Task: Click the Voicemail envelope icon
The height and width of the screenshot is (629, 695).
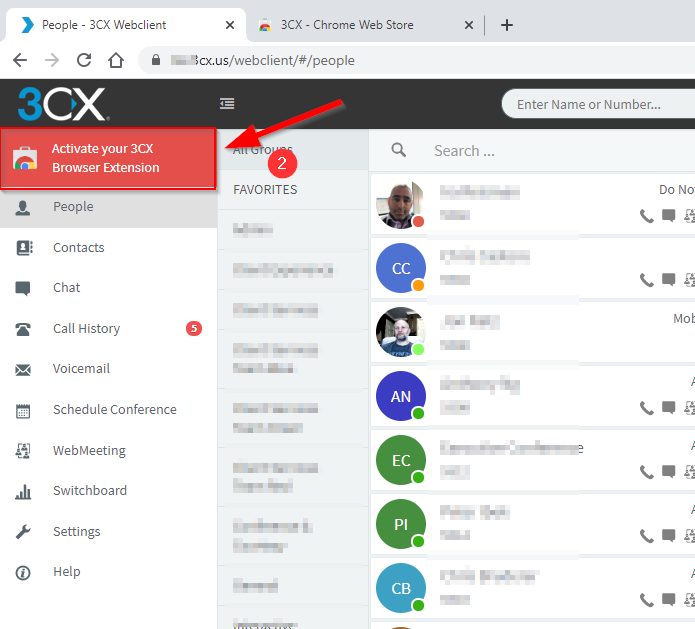Action: tap(23, 370)
